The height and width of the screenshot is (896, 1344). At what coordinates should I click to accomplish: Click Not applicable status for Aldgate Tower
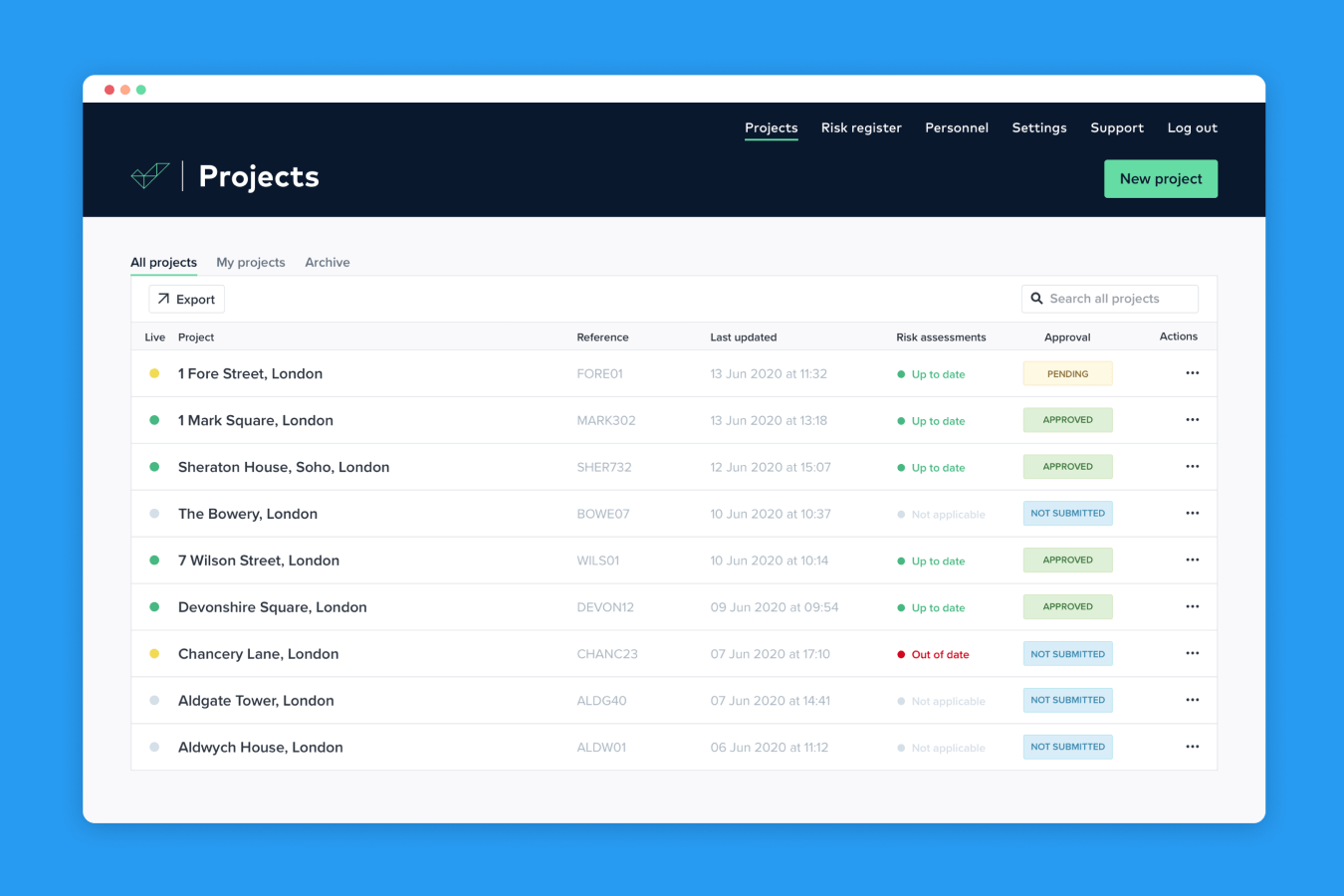(x=941, y=702)
